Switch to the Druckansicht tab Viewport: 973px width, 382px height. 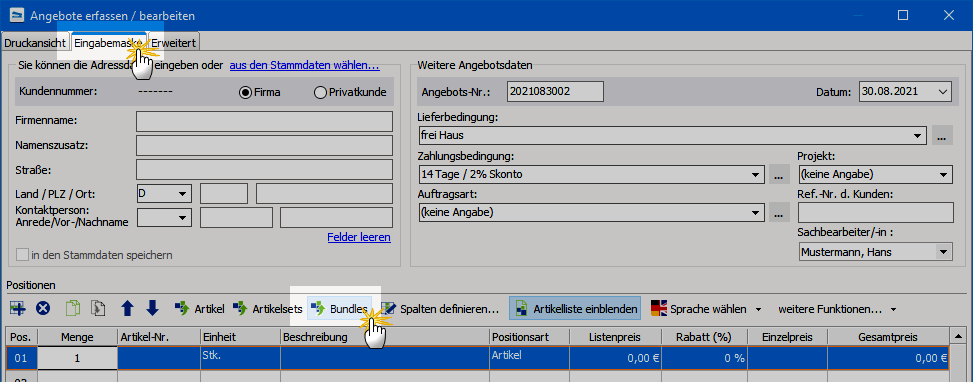pos(35,43)
